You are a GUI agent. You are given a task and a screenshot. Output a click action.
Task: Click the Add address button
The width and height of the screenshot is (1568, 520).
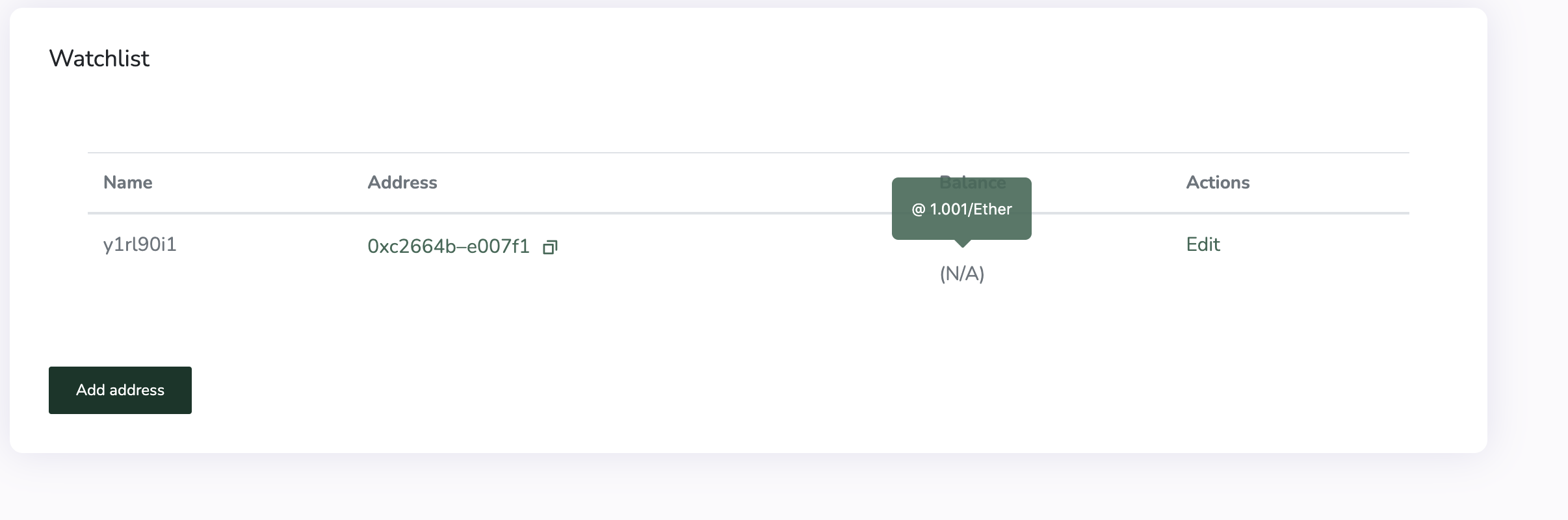pyautogui.click(x=120, y=390)
